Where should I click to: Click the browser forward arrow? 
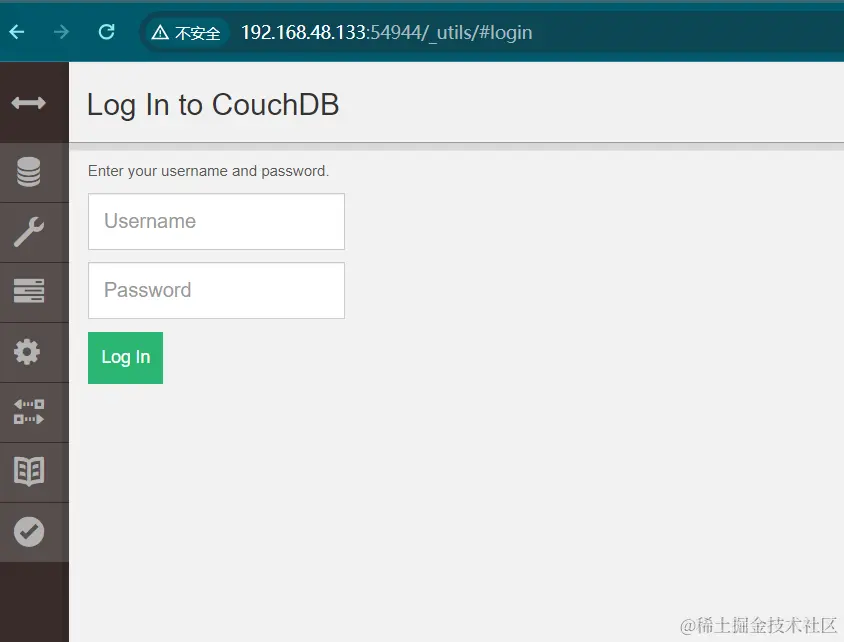[x=61, y=32]
